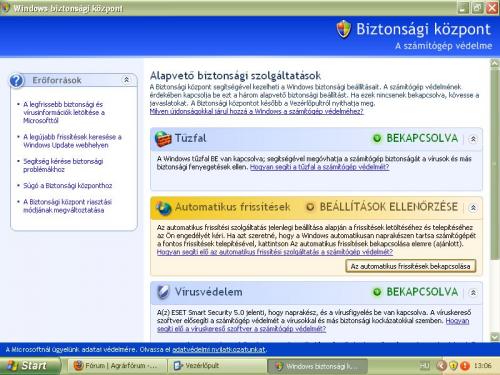
Task: Open the adatvédelmi nyilatkozatunkat link
Action: point(219,350)
